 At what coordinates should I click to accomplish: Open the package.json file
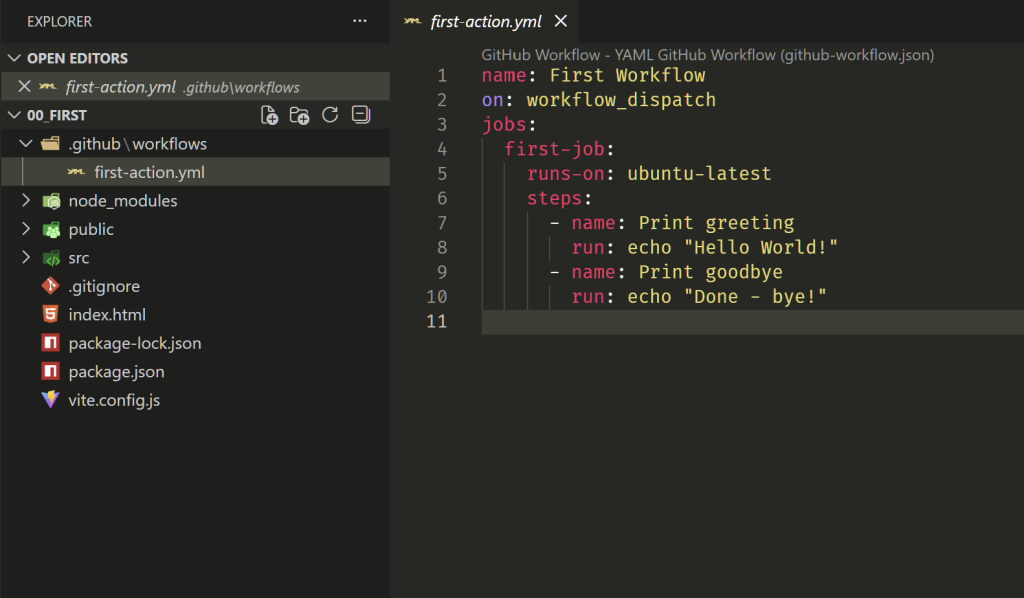116,372
